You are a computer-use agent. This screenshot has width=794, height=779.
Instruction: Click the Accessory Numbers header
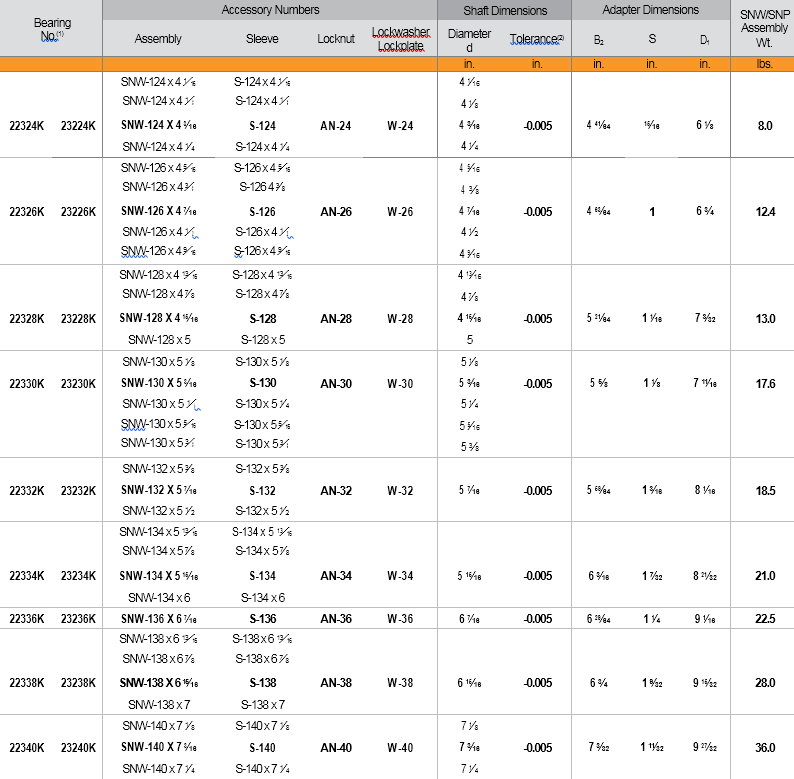pyautogui.click(x=271, y=10)
